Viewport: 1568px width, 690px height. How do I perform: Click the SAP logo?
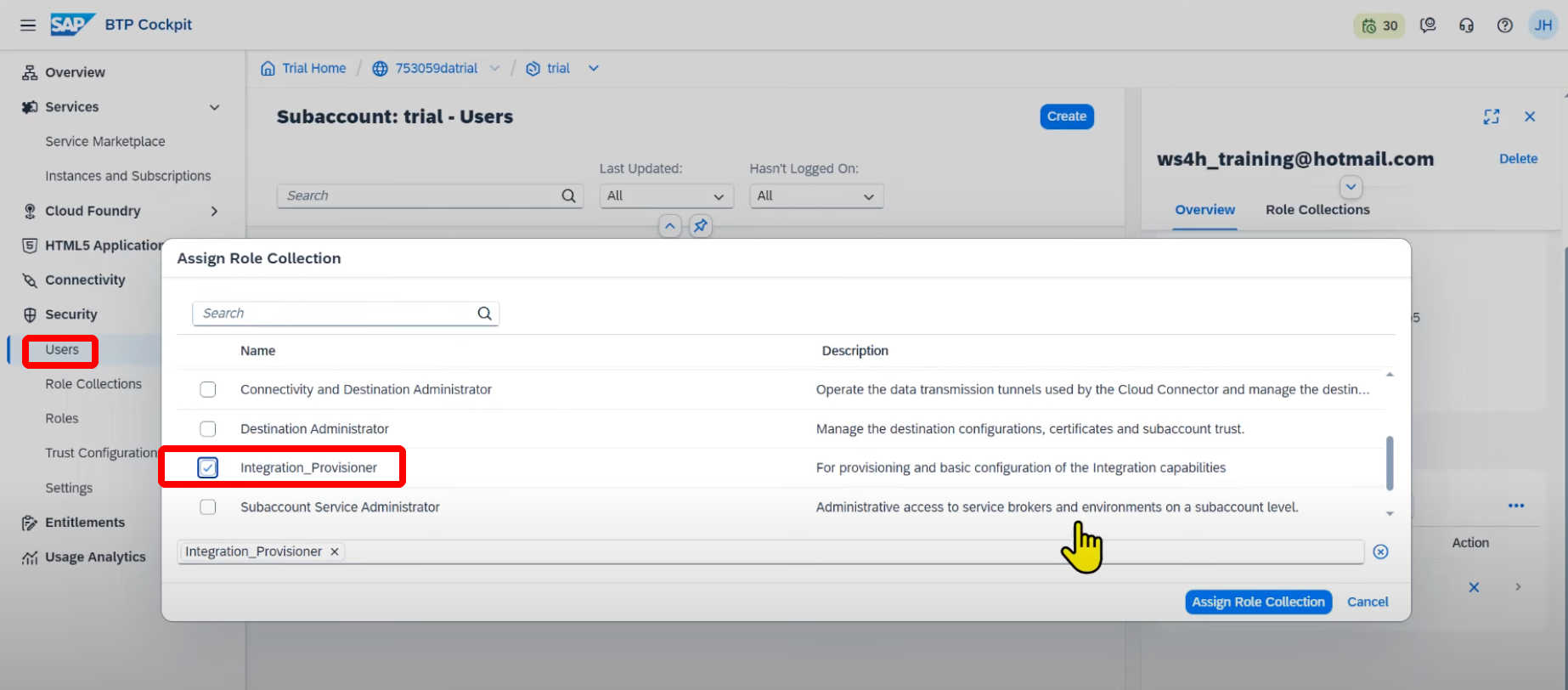coord(72,25)
